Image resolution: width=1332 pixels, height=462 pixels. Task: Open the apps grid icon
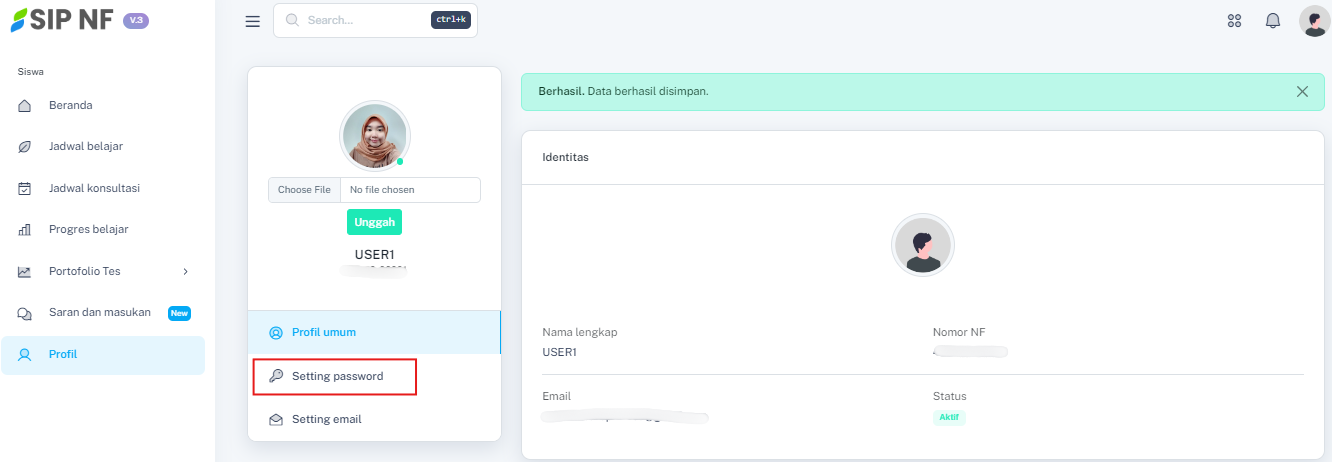(x=1234, y=21)
